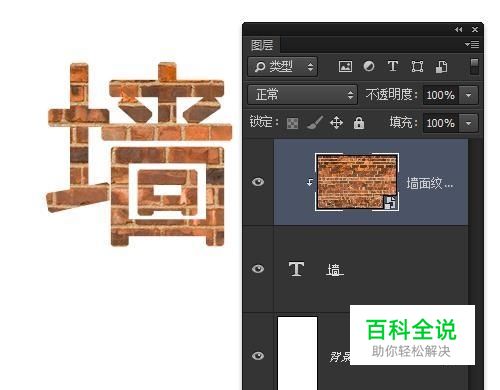The image size is (500, 390).
Task: Hide the brick texture layer
Action: [258, 182]
